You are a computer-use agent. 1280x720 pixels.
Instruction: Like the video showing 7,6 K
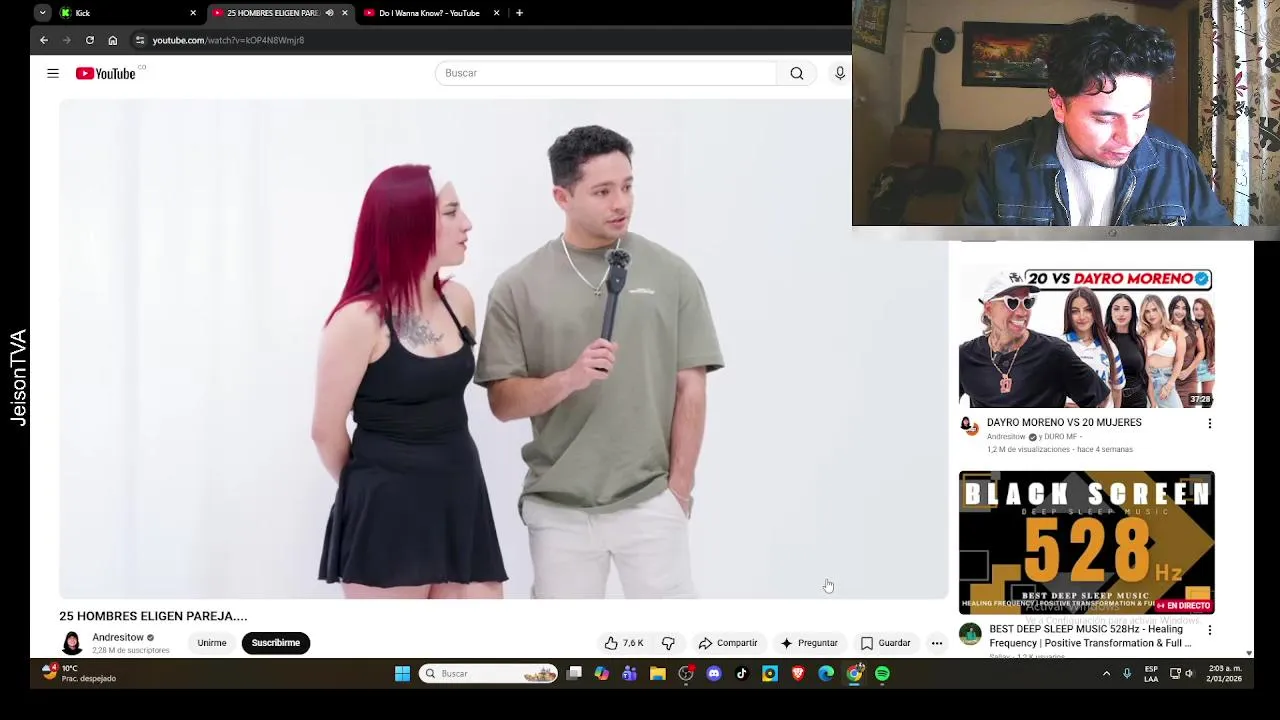624,643
